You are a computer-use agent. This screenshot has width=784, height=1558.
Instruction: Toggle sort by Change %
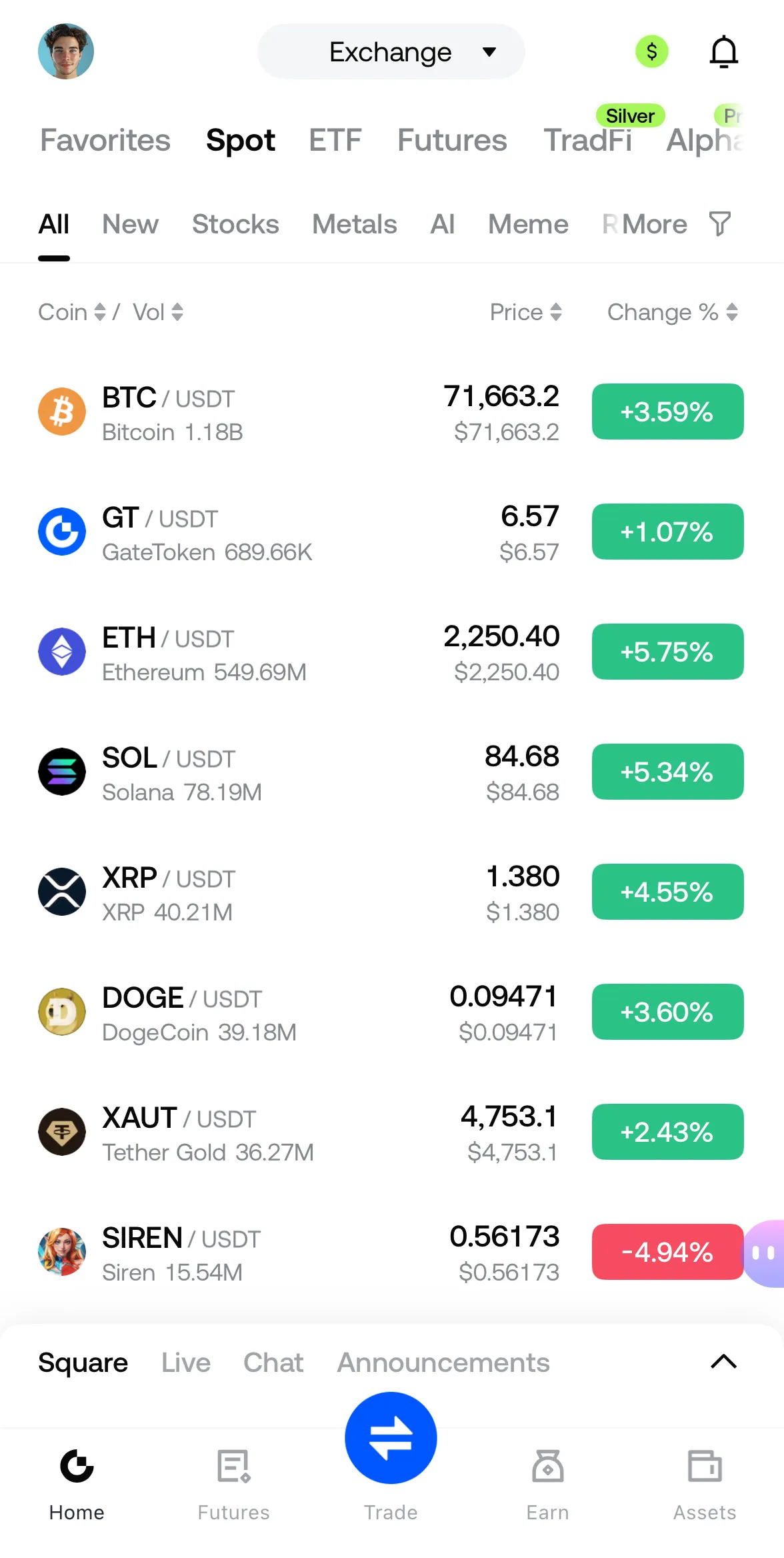672,312
